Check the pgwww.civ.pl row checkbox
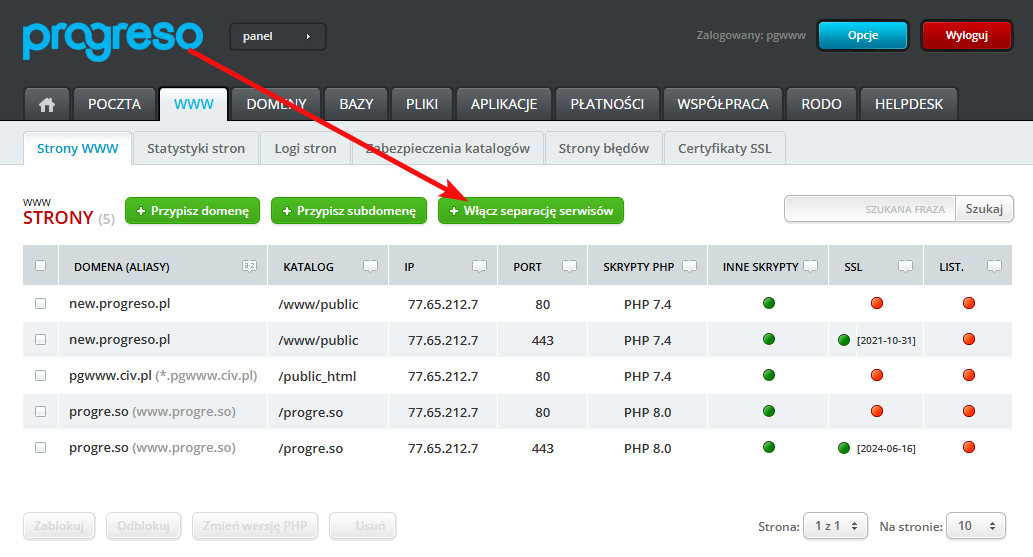This screenshot has height=557, width=1033. [41, 376]
